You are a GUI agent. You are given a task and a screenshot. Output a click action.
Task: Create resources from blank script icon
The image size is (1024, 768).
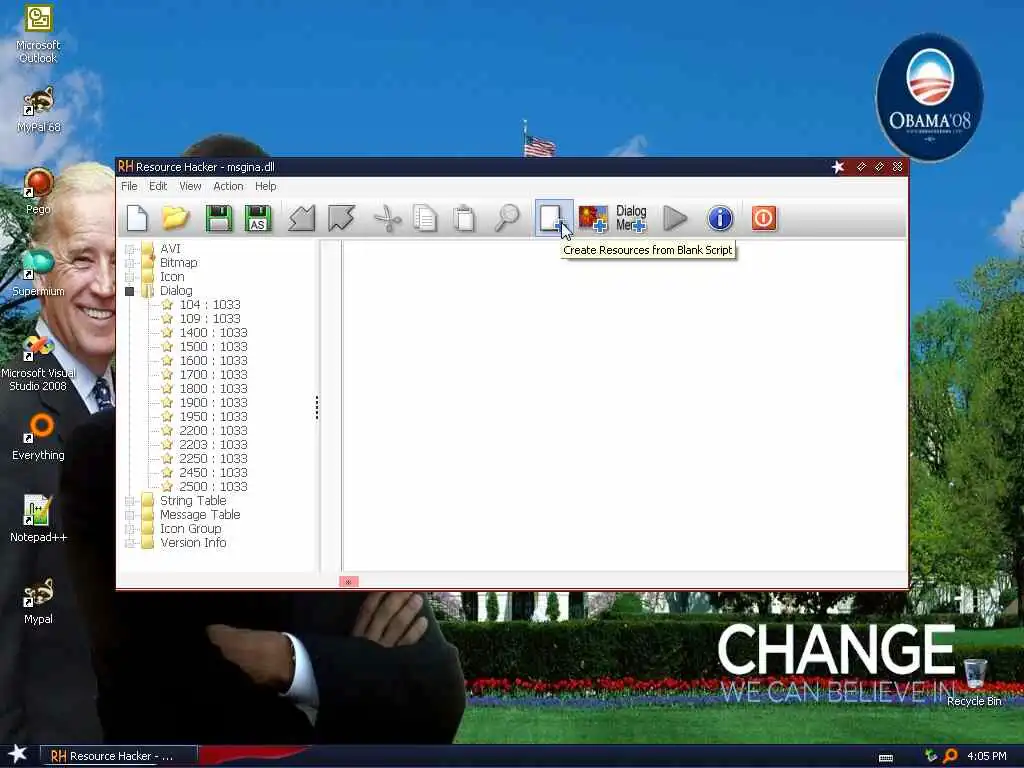553,218
